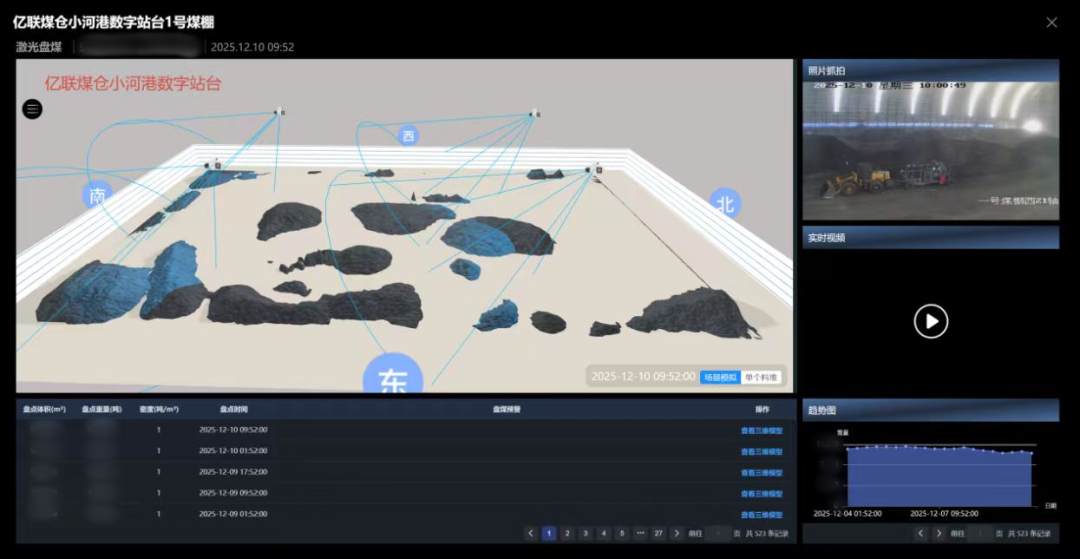Click the page jump input under records table
The image size is (1080, 559).
pos(718,534)
